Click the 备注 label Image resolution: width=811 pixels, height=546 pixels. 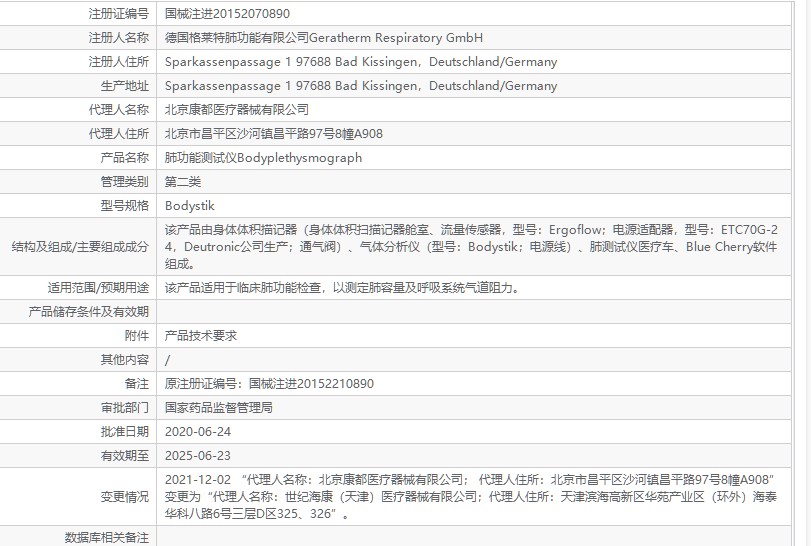pyautogui.click(x=137, y=384)
